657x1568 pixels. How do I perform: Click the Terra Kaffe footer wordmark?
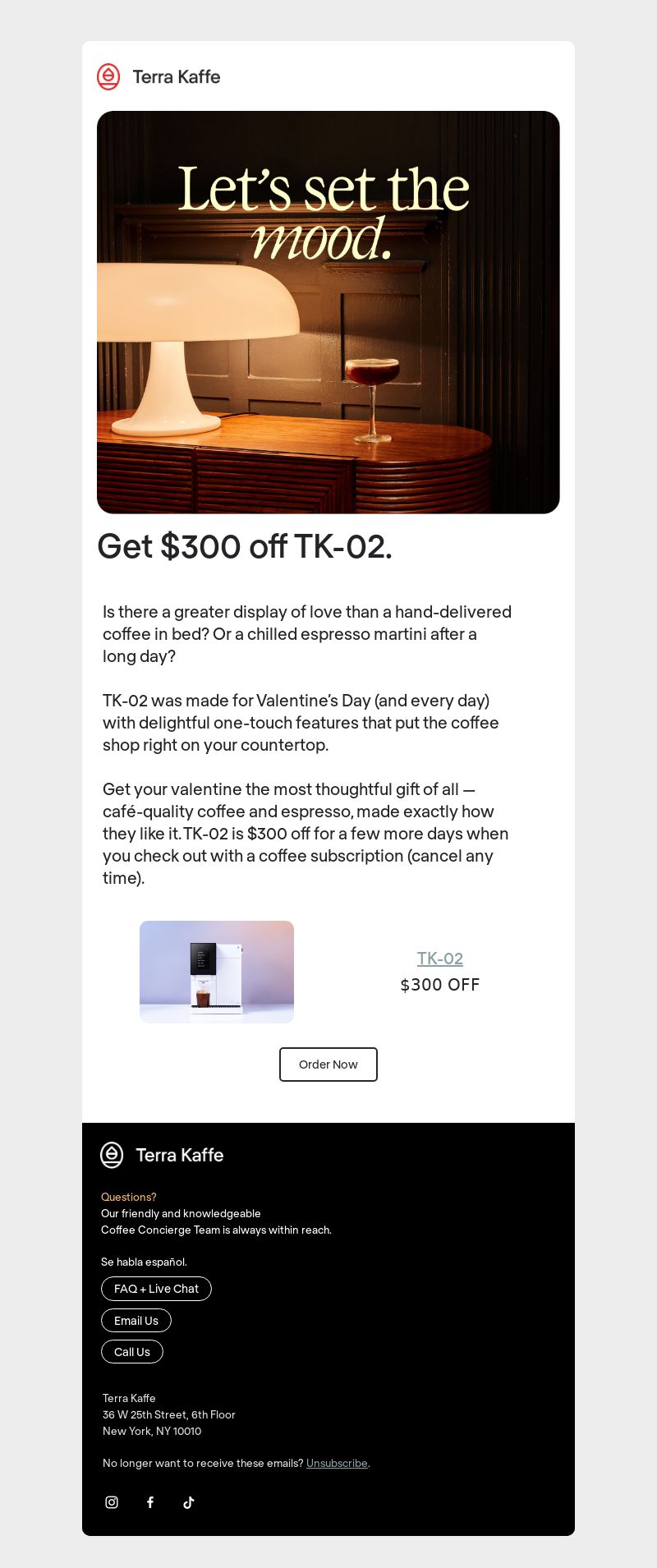(x=180, y=1155)
